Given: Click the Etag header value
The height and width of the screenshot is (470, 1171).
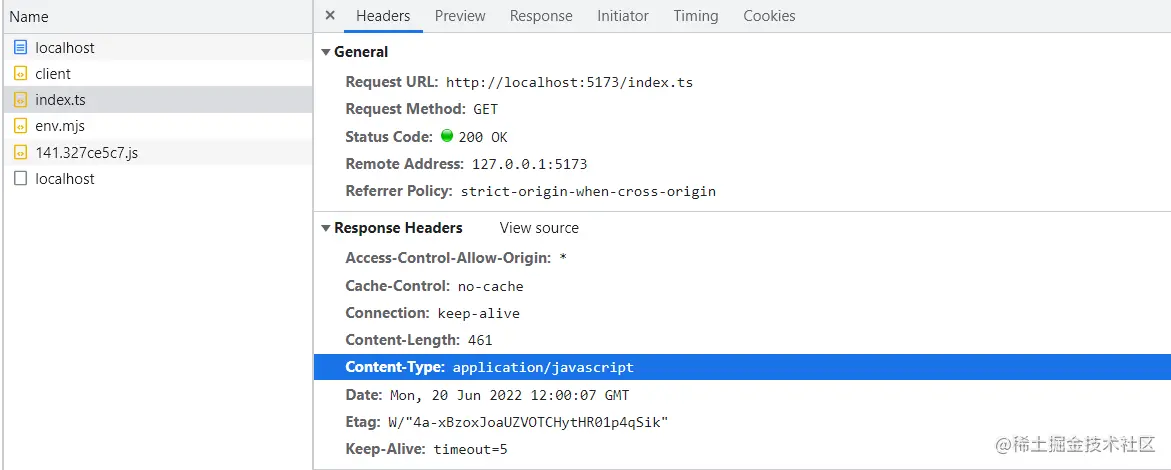Looking at the screenshot, I should point(528,422).
